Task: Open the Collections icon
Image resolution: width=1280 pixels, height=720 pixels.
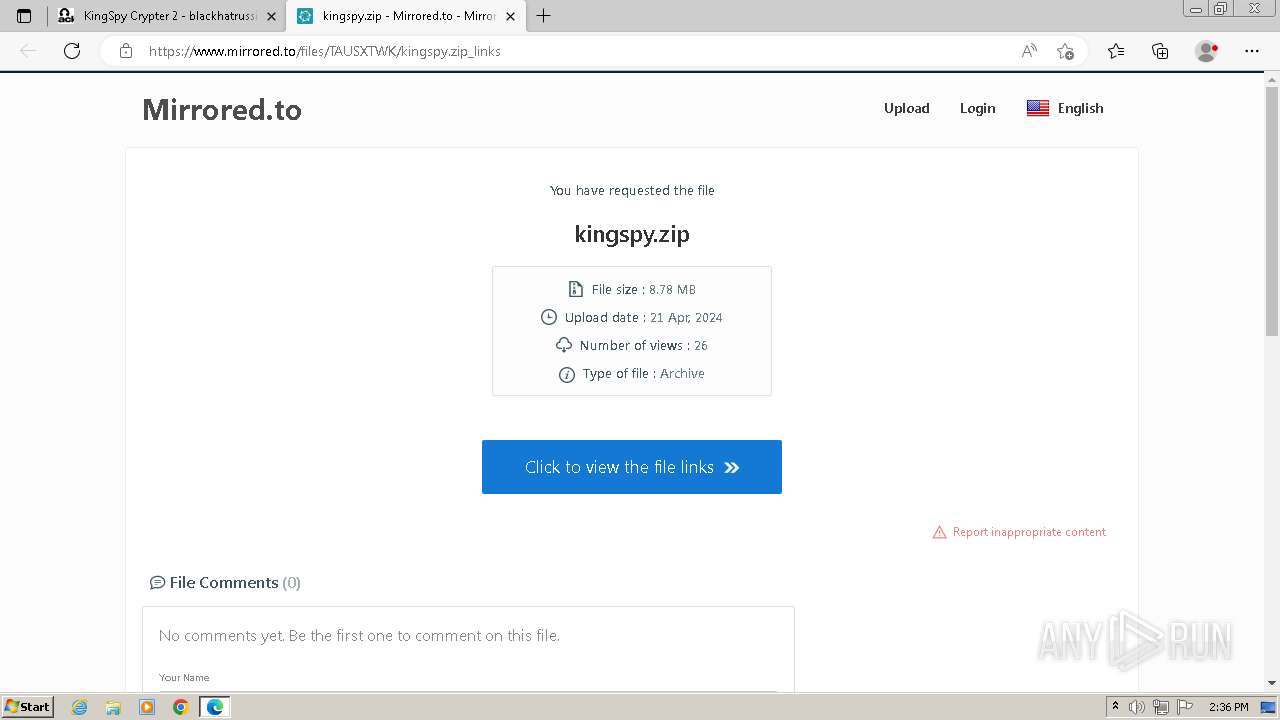Action: pos(1160,51)
